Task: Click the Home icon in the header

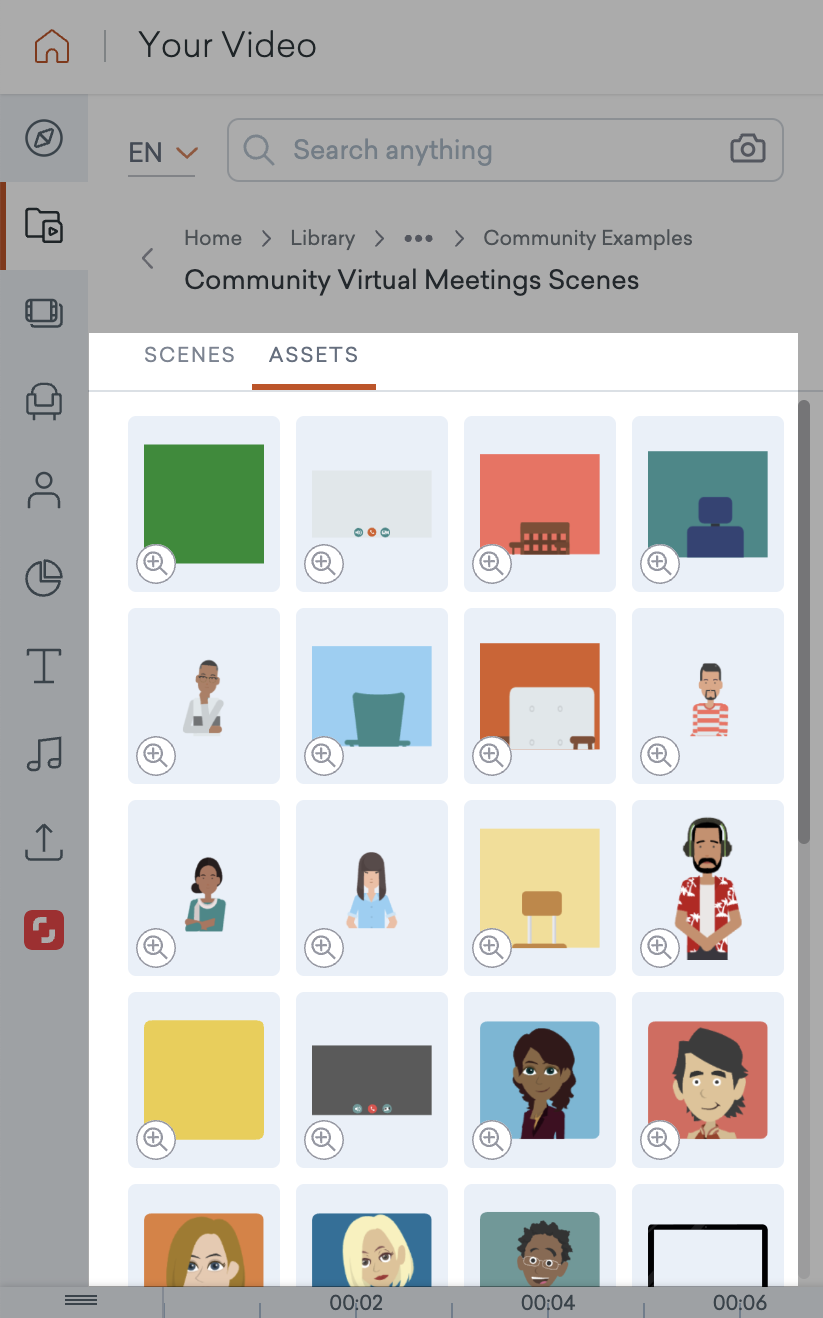Action: point(52,46)
